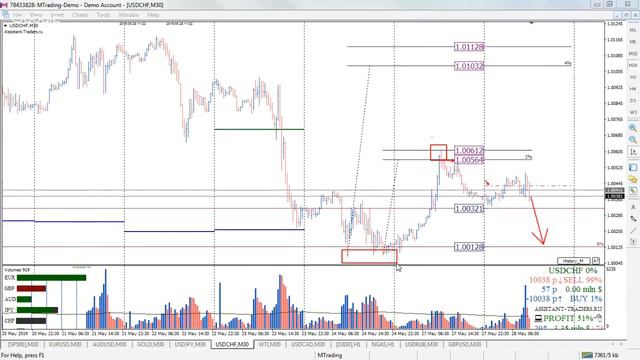The image size is (640, 360).
Task: Open the chart template icon
Action: [x=633, y=167]
